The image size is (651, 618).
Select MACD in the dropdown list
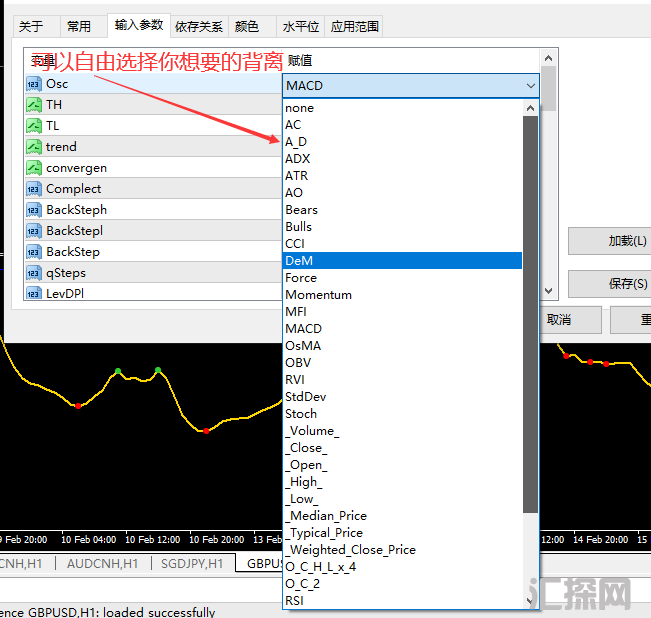pyautogui.click(x=402, y=329)
